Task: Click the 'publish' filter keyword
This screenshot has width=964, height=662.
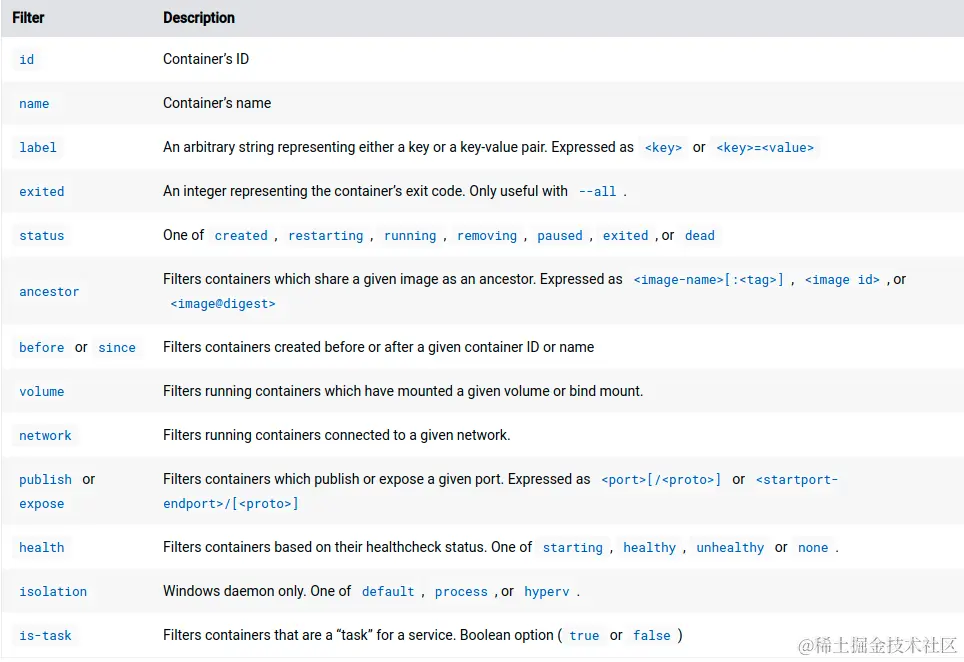Action: [x=46, y=480]
